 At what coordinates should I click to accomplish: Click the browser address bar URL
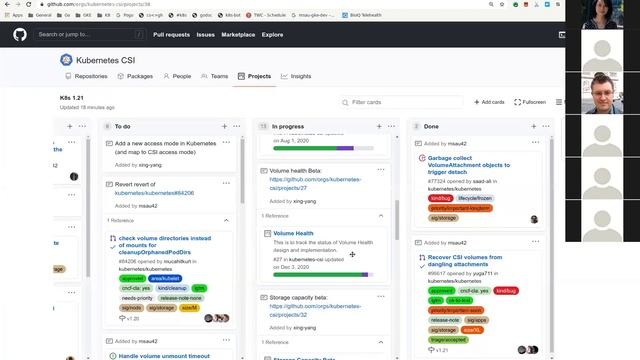pyautogui.click(x=98, y=4)
